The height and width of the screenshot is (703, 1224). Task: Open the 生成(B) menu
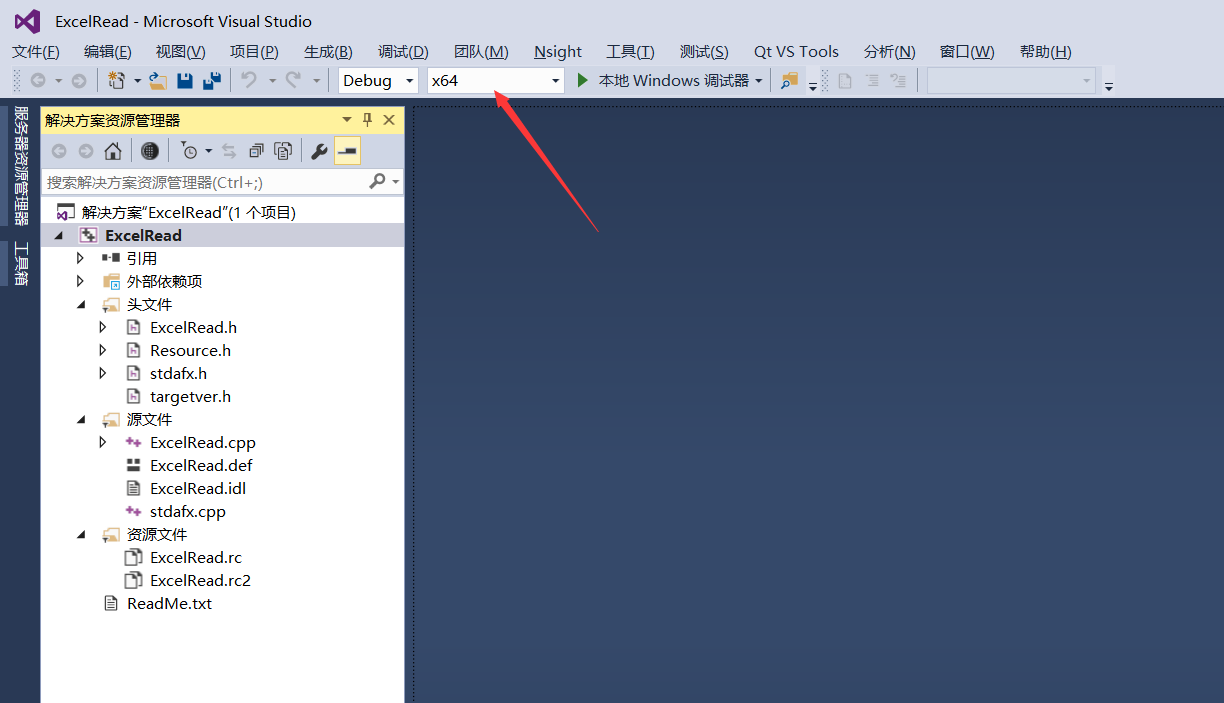point(328,52)
